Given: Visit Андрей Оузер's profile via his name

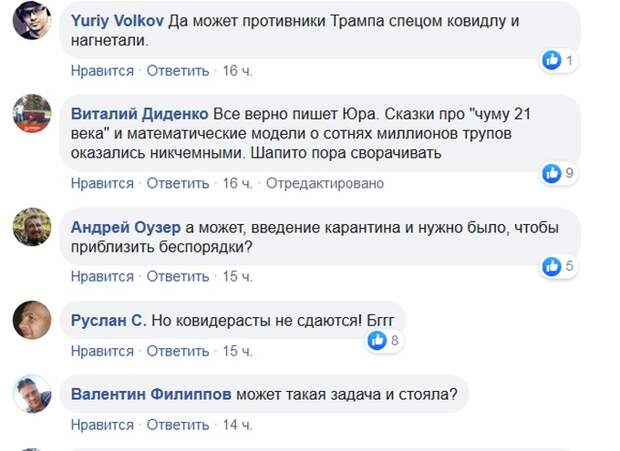Looking at the screenshot, I should click(x=126, y=227).
